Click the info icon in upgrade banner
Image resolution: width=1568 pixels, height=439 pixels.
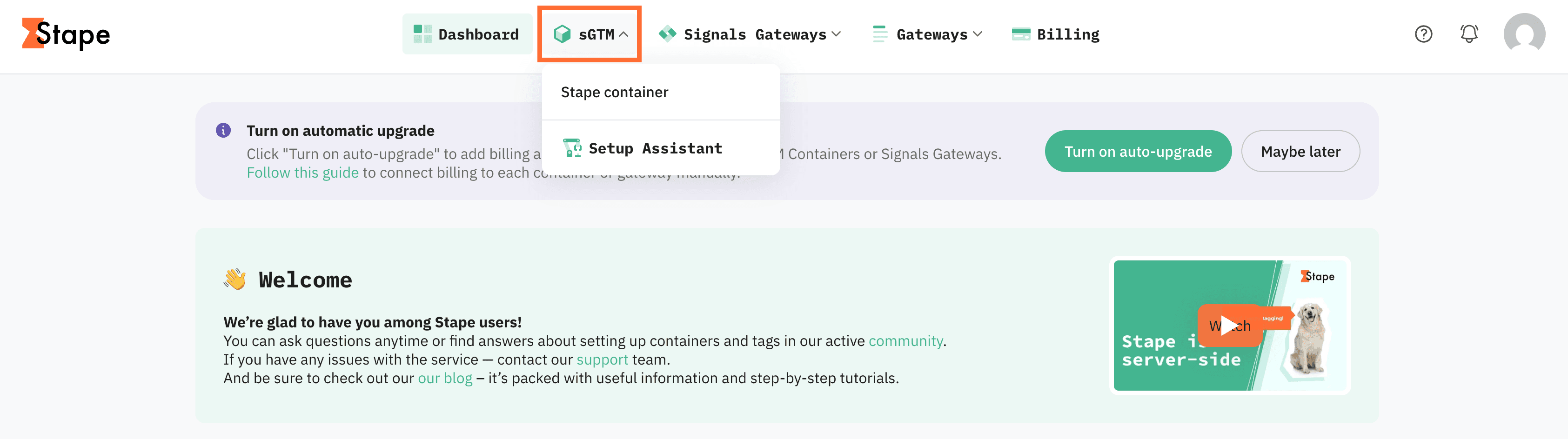[x=223, y=130]
